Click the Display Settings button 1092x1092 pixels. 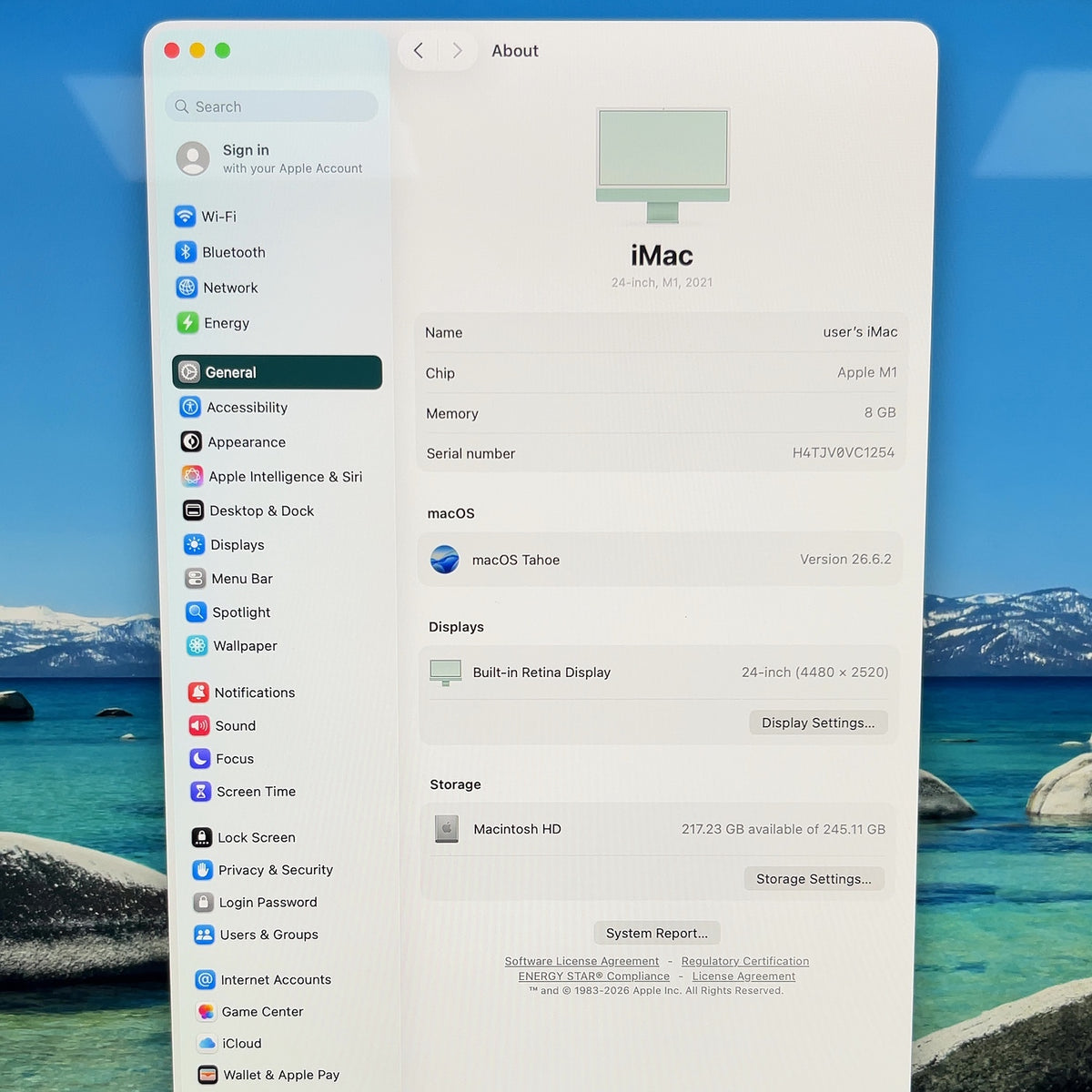(818, 723)
